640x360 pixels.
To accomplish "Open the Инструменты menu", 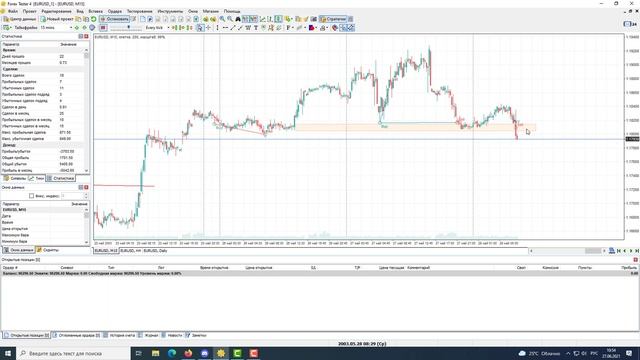I will pyautogui.click(x=170, y=11).
